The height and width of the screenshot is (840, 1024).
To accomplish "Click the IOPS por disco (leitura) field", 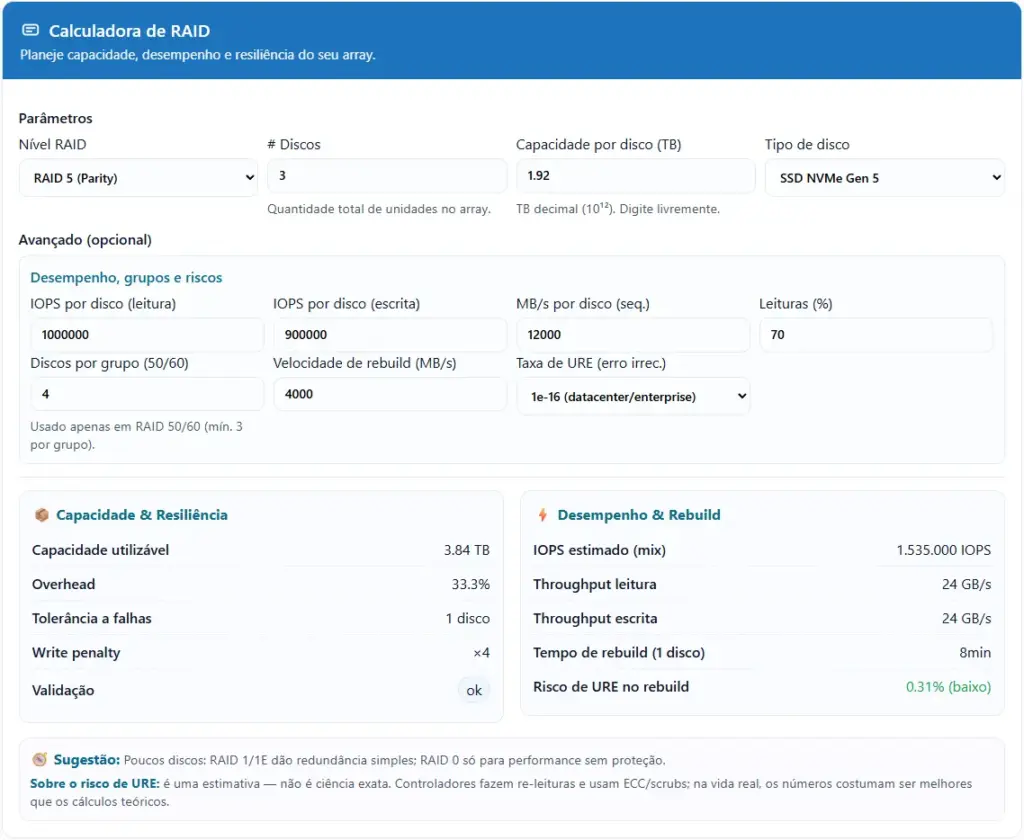I will pyautogui.click(x=147, y=334).
